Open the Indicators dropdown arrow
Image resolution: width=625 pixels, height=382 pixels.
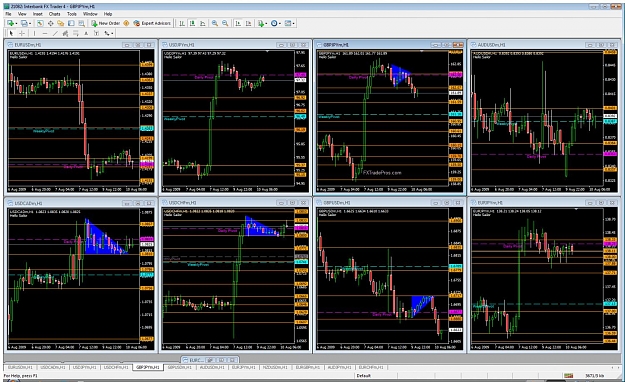266,24
